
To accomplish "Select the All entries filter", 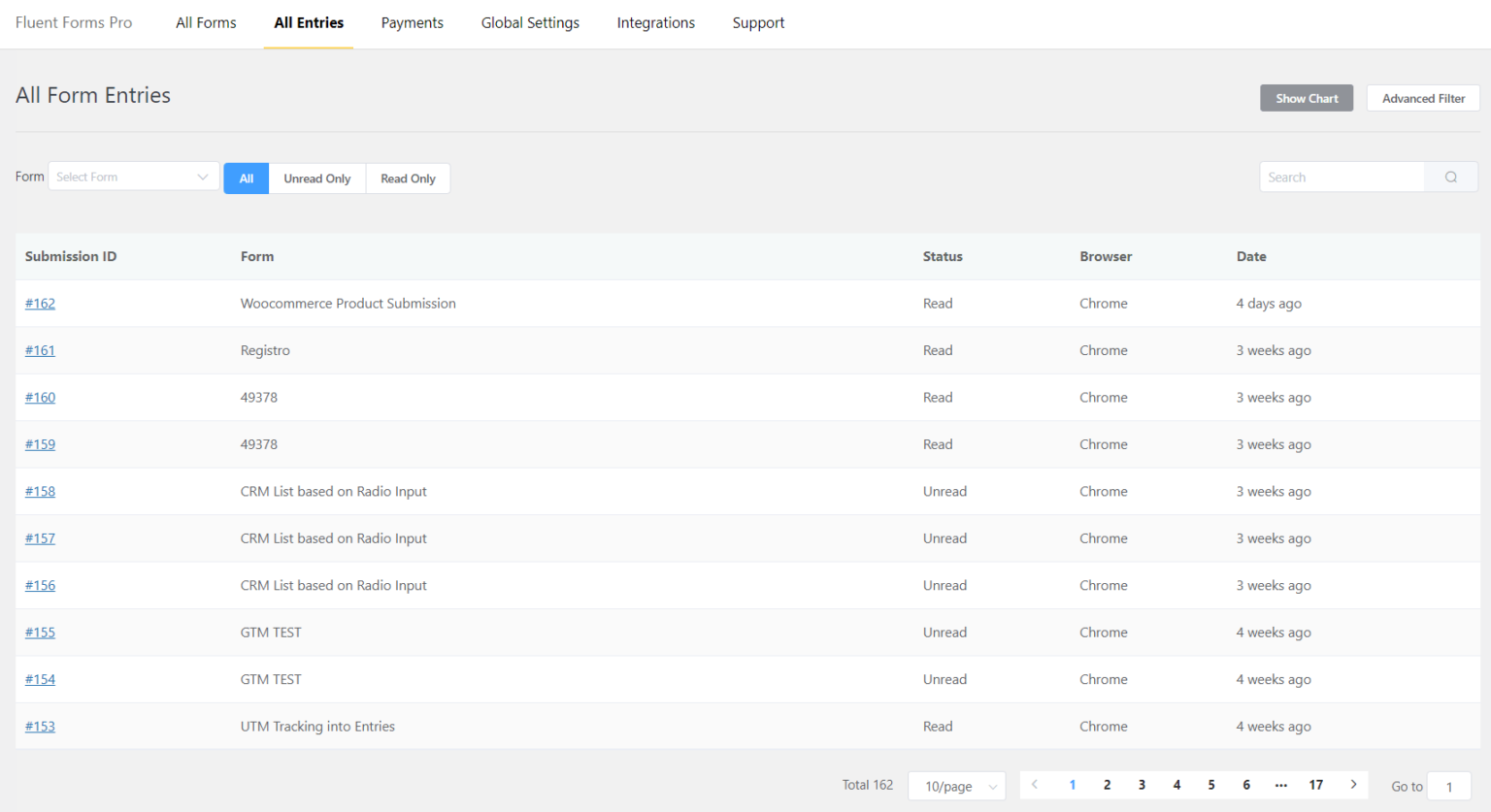I will click(x=246, y=179).
